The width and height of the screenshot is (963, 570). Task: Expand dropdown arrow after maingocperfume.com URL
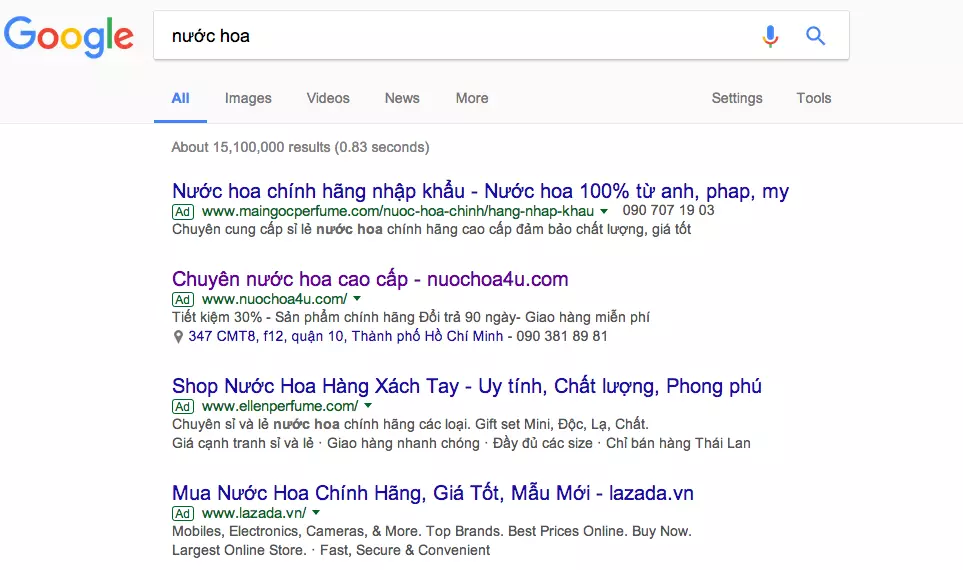[x=604, y=211]
